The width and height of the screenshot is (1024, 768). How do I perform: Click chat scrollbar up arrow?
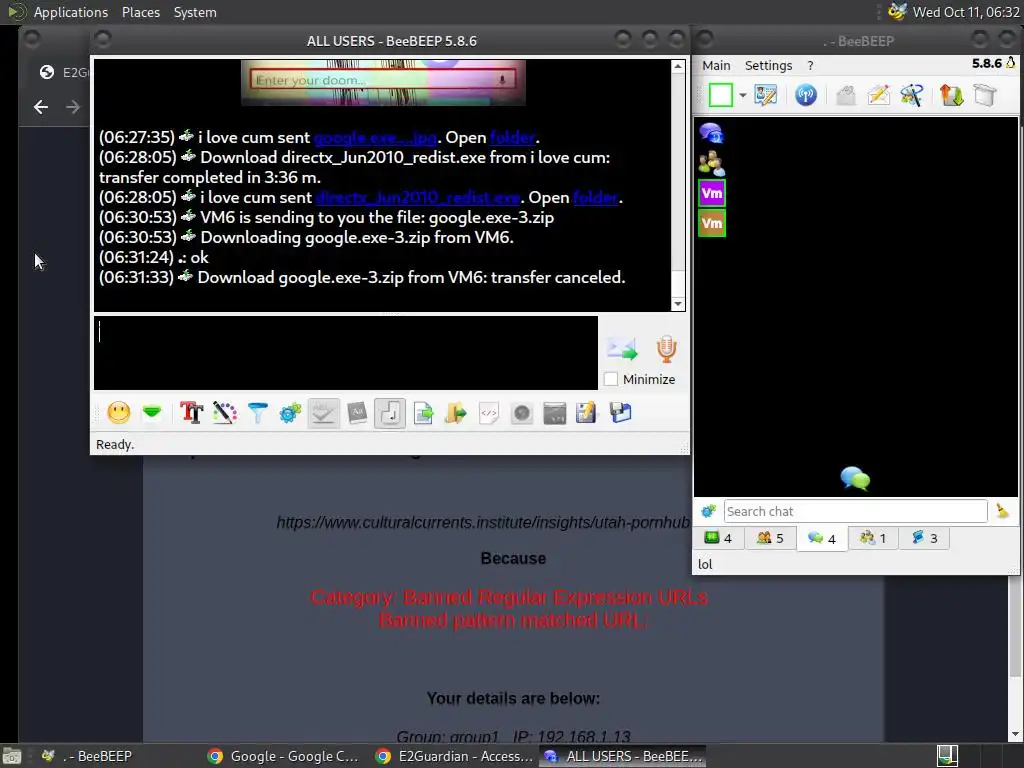click(x=678, y=66)
